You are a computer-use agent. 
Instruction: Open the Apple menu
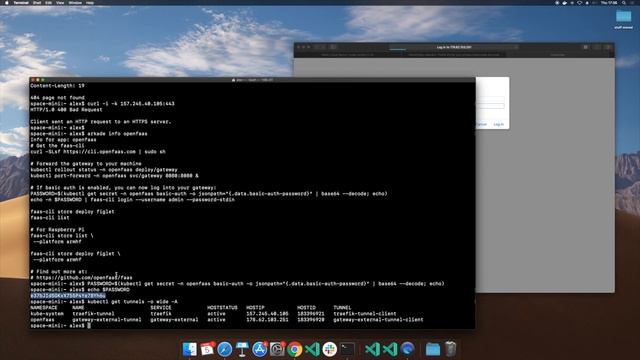(7, 2)
